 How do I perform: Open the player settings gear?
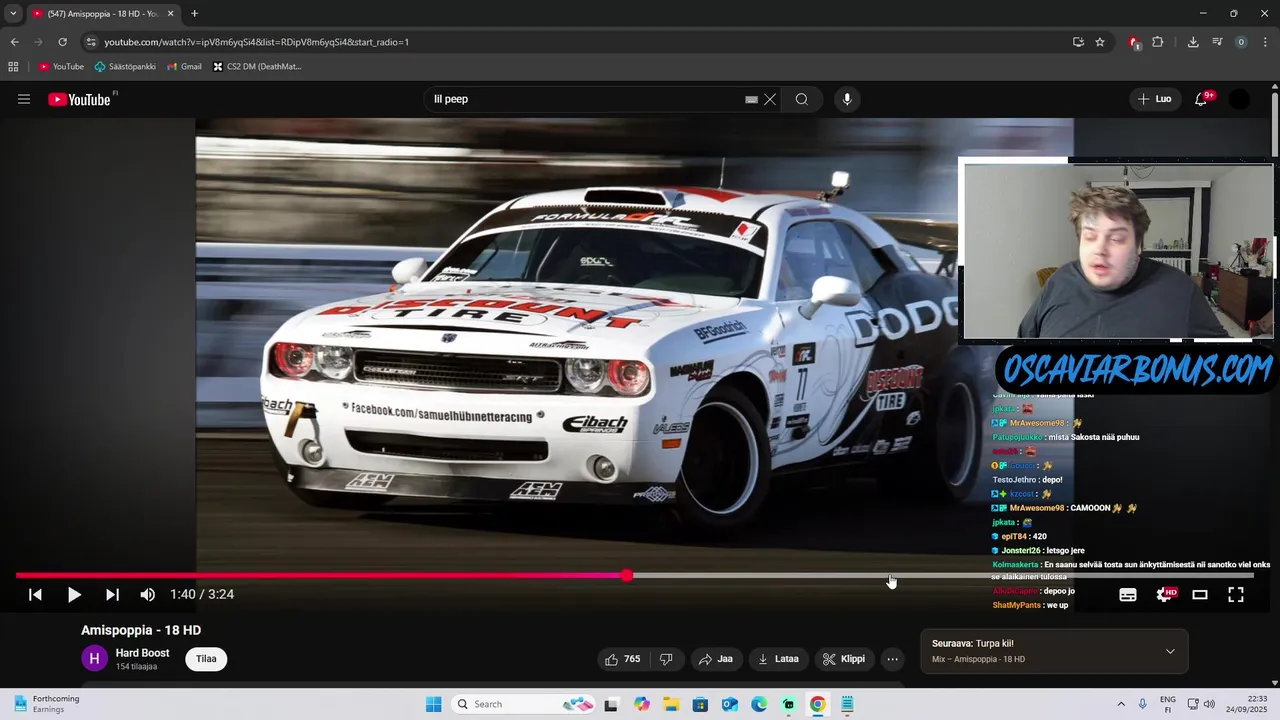pyautogui.click(x=1164, y=594)
